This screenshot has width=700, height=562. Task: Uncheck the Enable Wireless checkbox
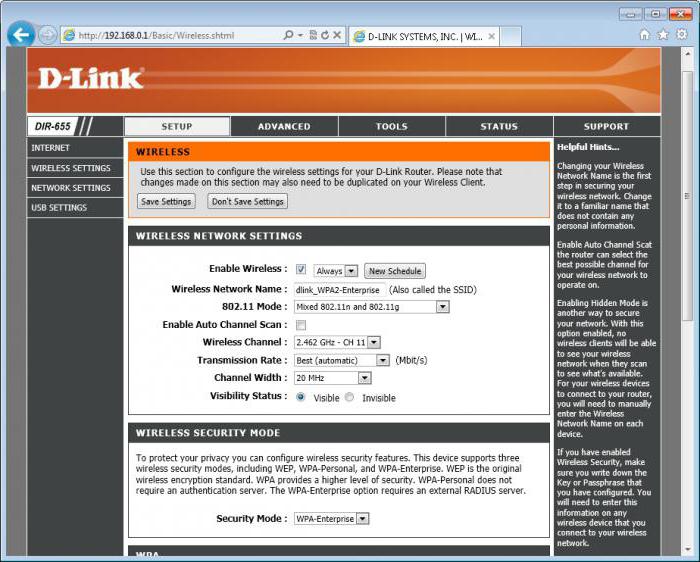301,269
